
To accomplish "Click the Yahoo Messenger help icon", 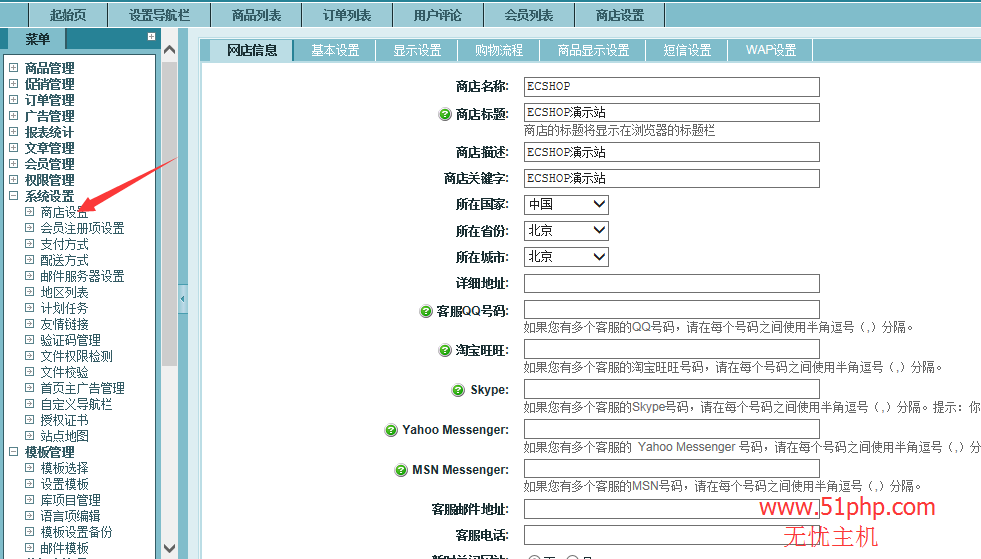I will 391,430.
